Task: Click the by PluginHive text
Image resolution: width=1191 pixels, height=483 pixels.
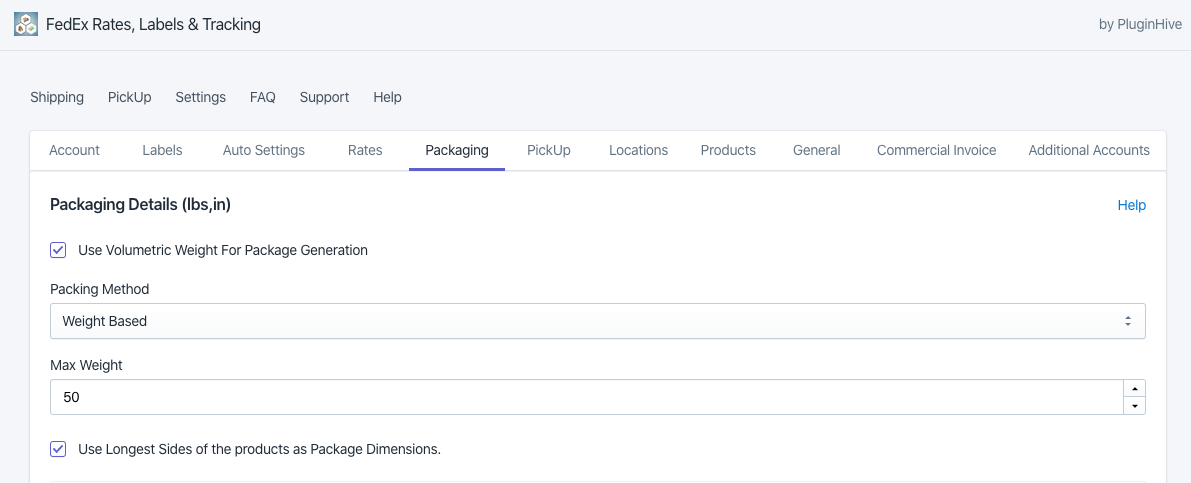Action: (1140, 24)
